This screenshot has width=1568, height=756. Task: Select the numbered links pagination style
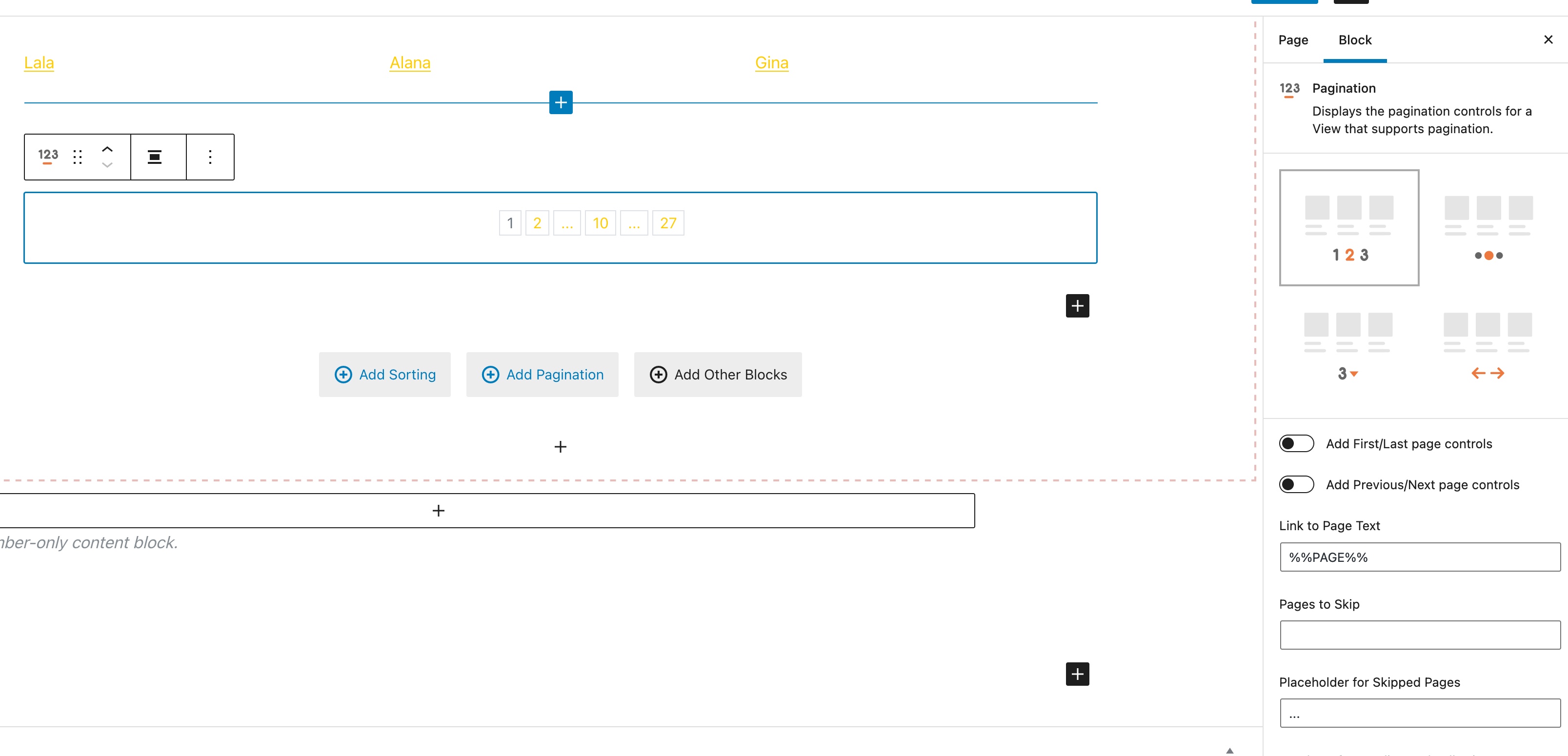1349,228
